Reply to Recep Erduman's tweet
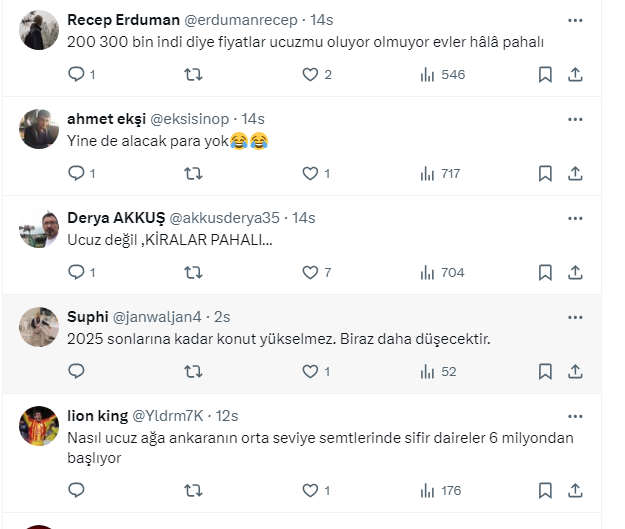This screenshot has width=625, height=529. (77, 74)
